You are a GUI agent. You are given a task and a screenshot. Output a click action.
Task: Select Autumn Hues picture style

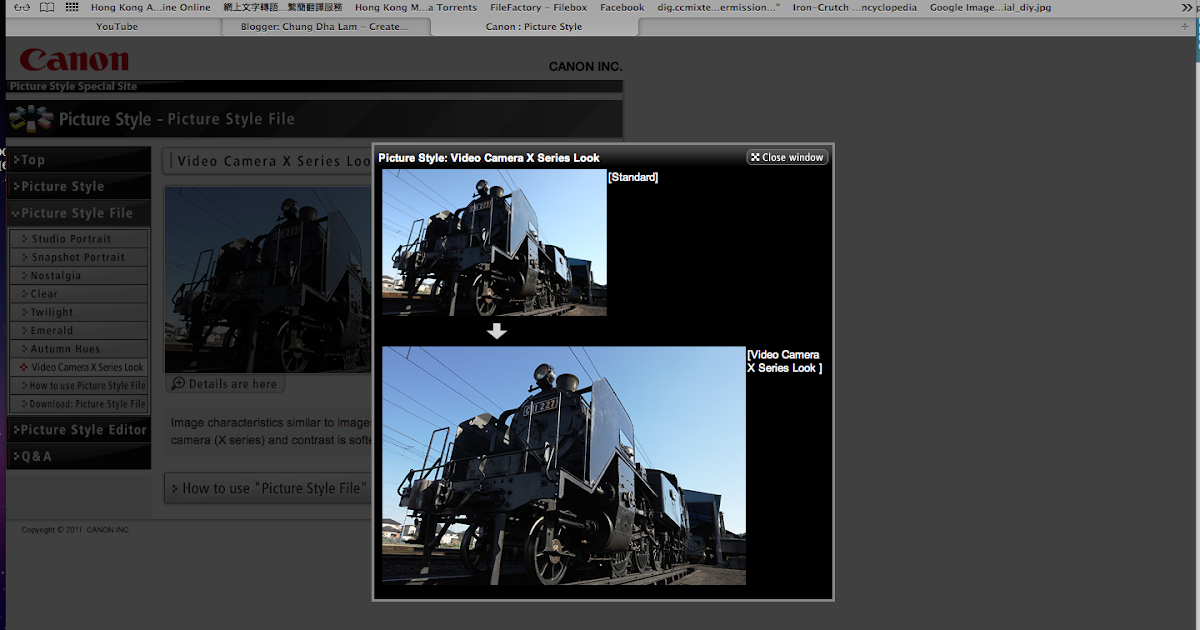(x=79, y=349)
